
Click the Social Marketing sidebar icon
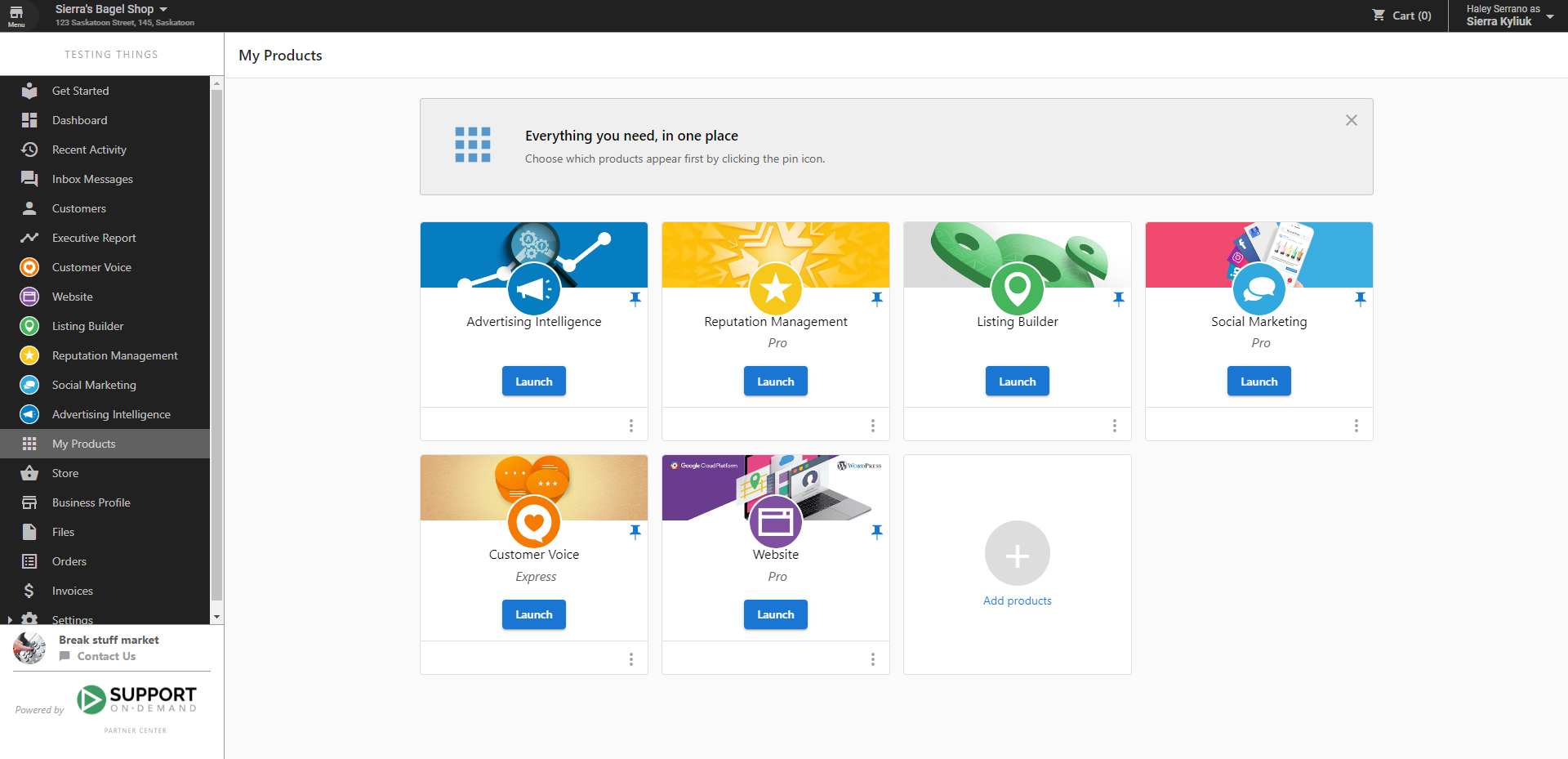pyautogui.click(x=29, y=385)
